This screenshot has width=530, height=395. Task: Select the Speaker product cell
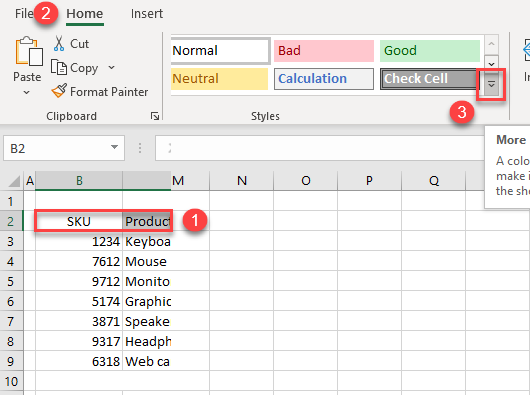point(147,321)
